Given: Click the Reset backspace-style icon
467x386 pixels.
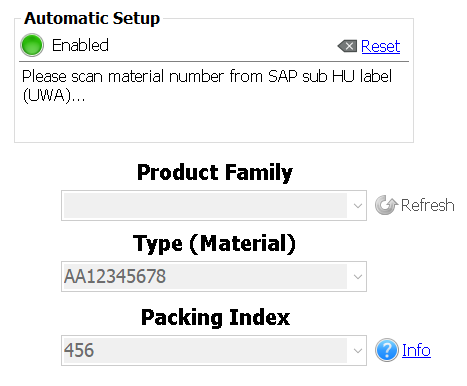Looking at the screenshot, I should [347, 46].
